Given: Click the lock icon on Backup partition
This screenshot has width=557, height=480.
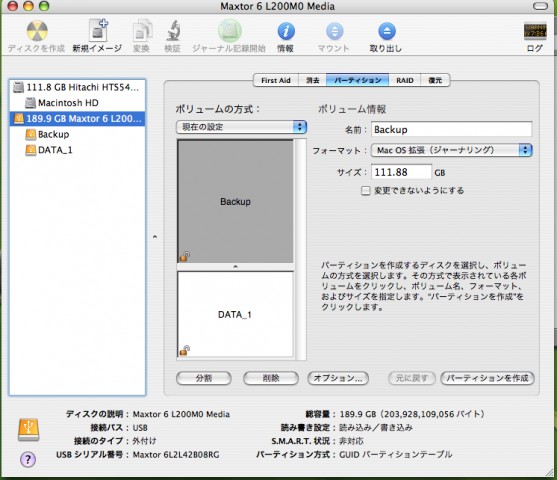Looking at the screenshot, I should (x=184, y=256).
